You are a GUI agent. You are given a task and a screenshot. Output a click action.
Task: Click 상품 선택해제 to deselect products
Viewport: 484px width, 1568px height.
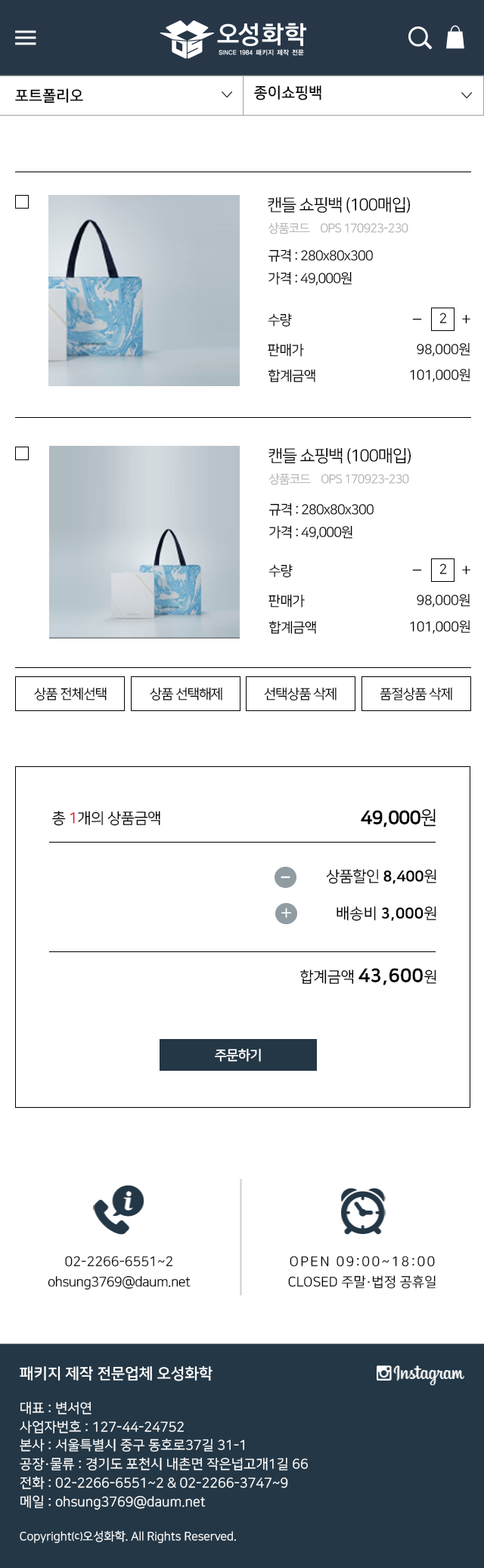[185, 693]
